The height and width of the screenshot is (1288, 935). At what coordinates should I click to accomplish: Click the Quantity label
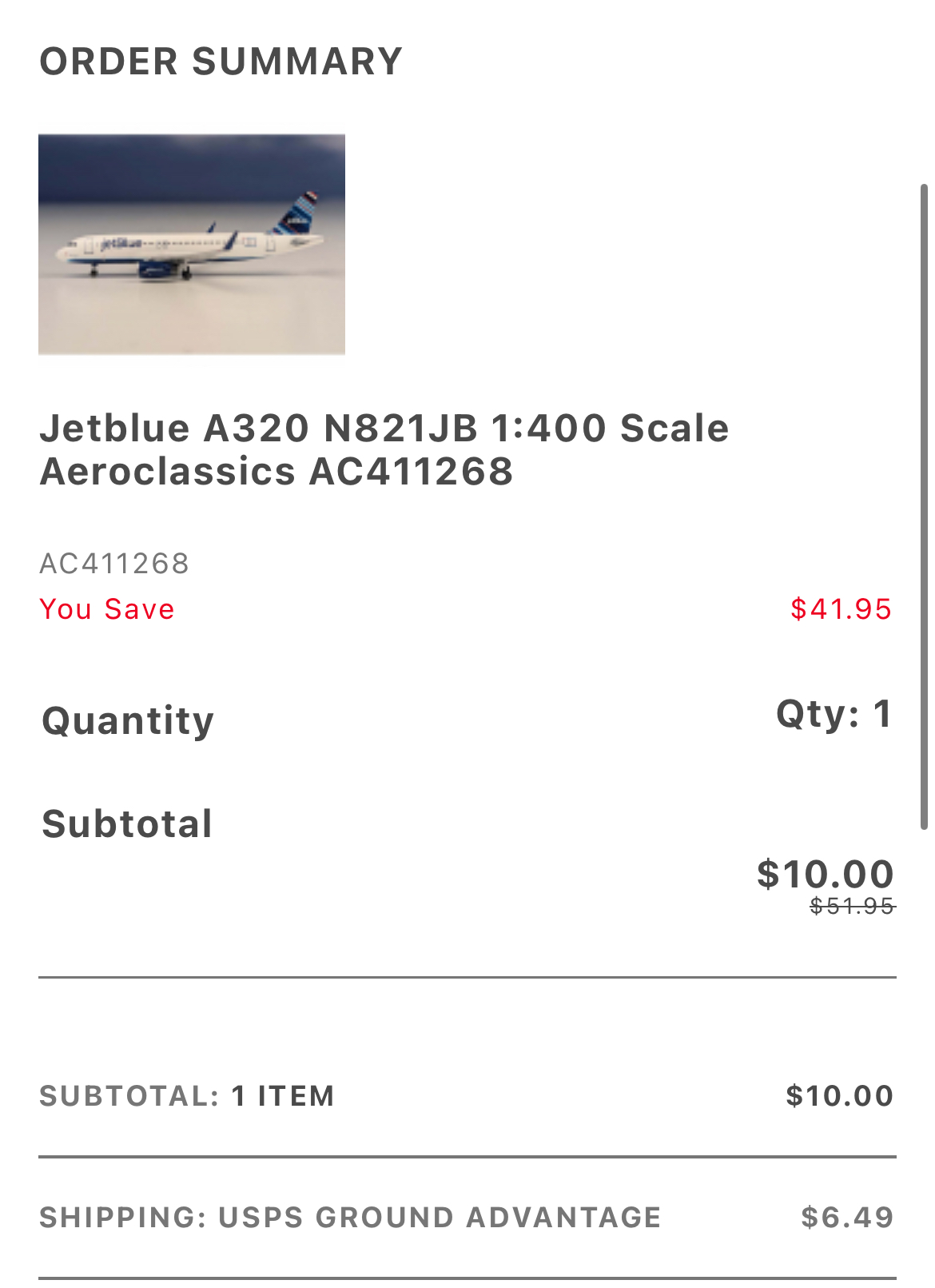[128, 721]
